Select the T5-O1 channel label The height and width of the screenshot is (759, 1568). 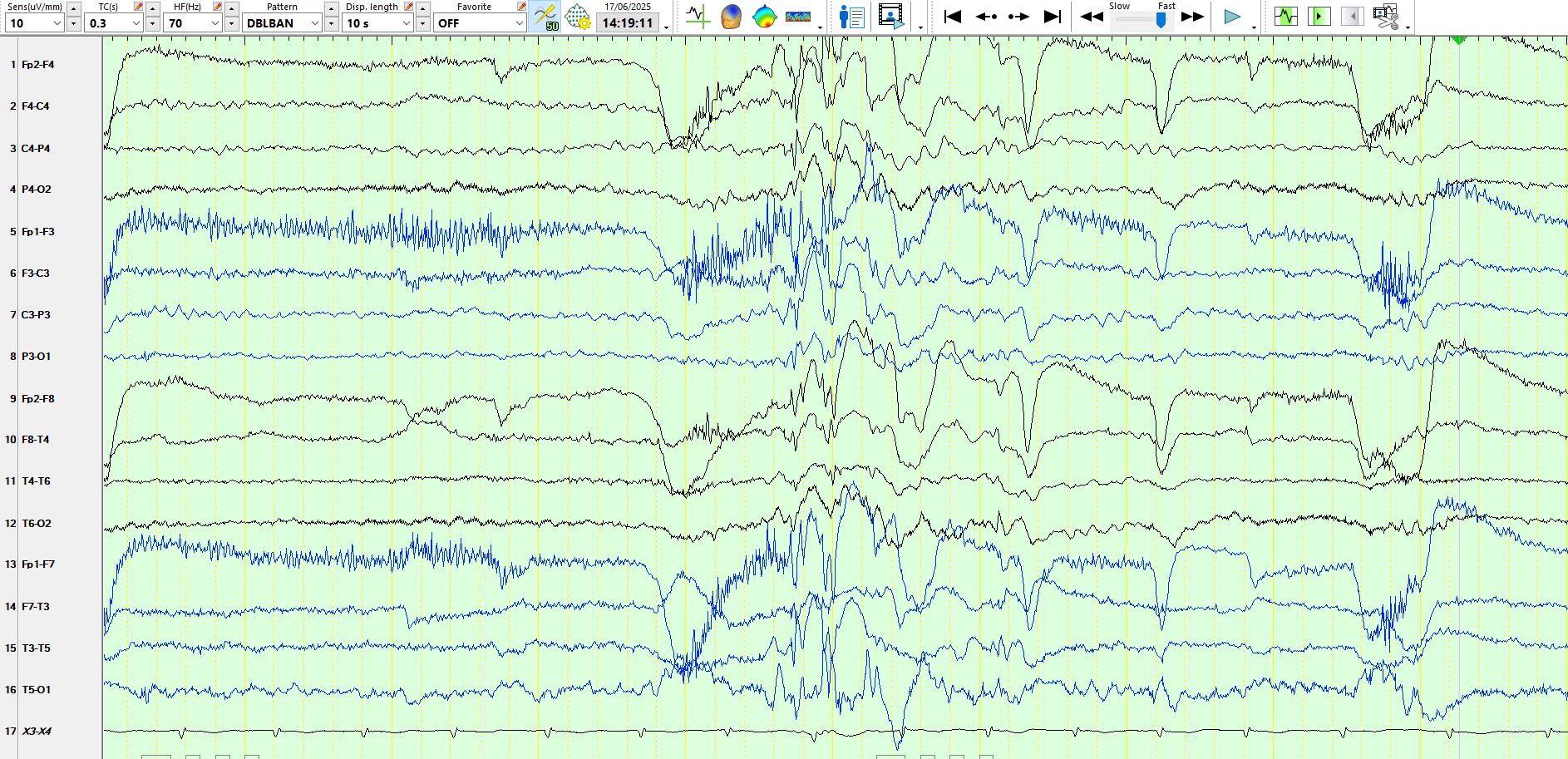(x=36, y=689)
